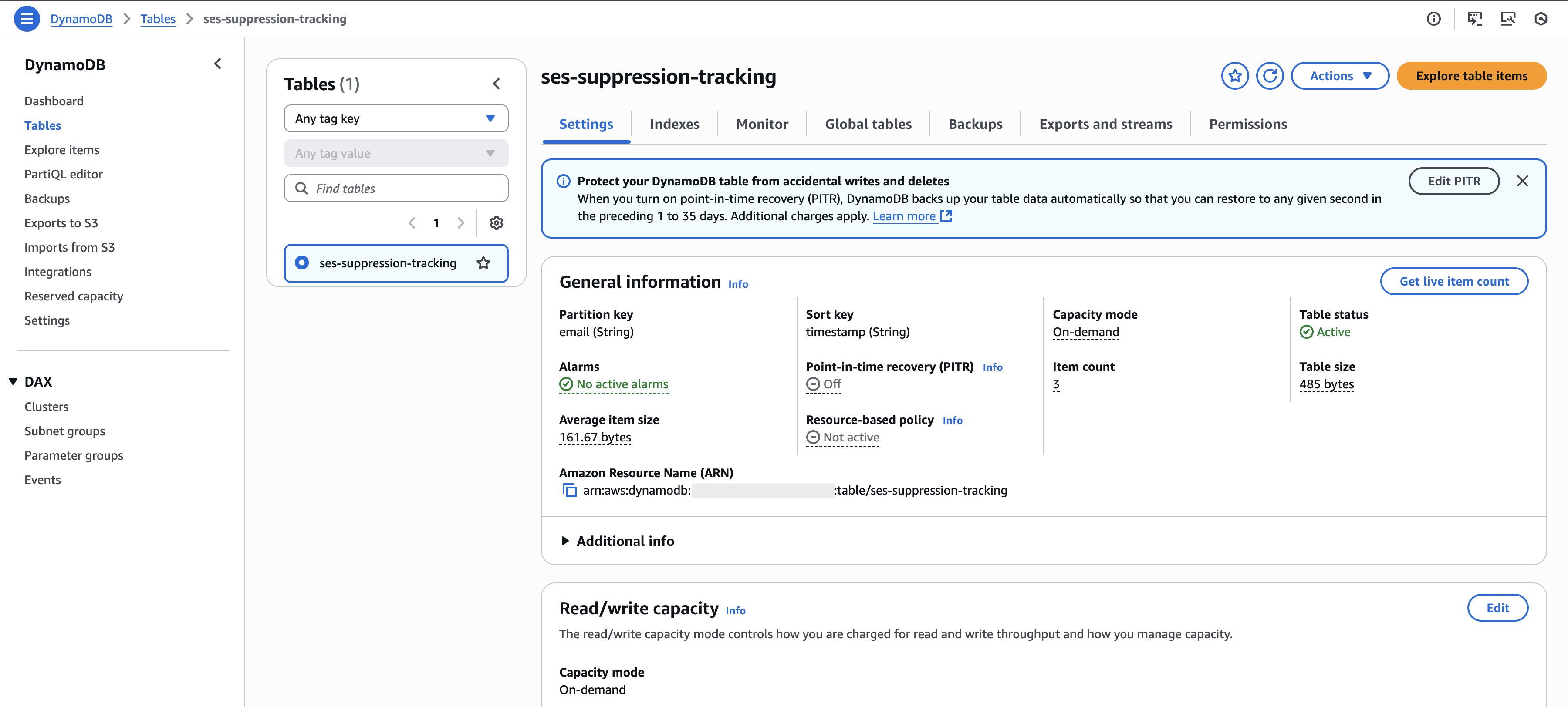Open DAX Subnet groups
The width and height of the screenshot is (1568, 707).
coord(64,431)
